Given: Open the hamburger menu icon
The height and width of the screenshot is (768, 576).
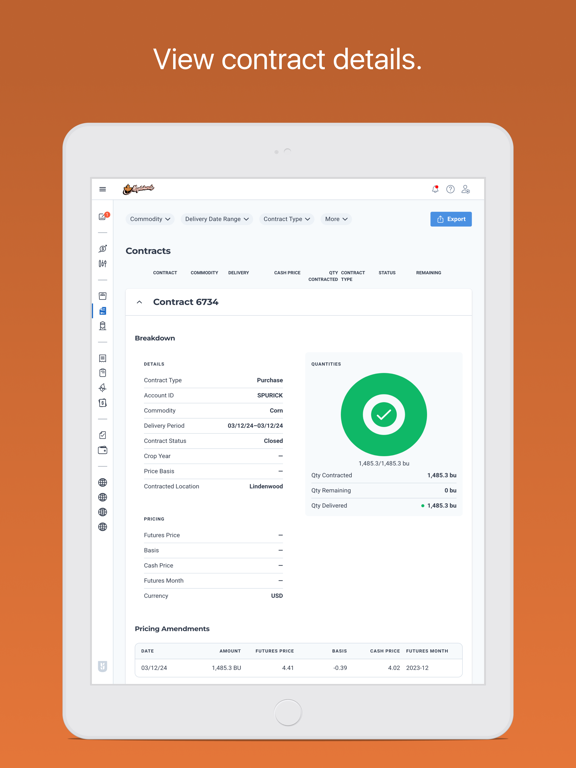Looking at the screenshot, I should (x=102, y=189).
